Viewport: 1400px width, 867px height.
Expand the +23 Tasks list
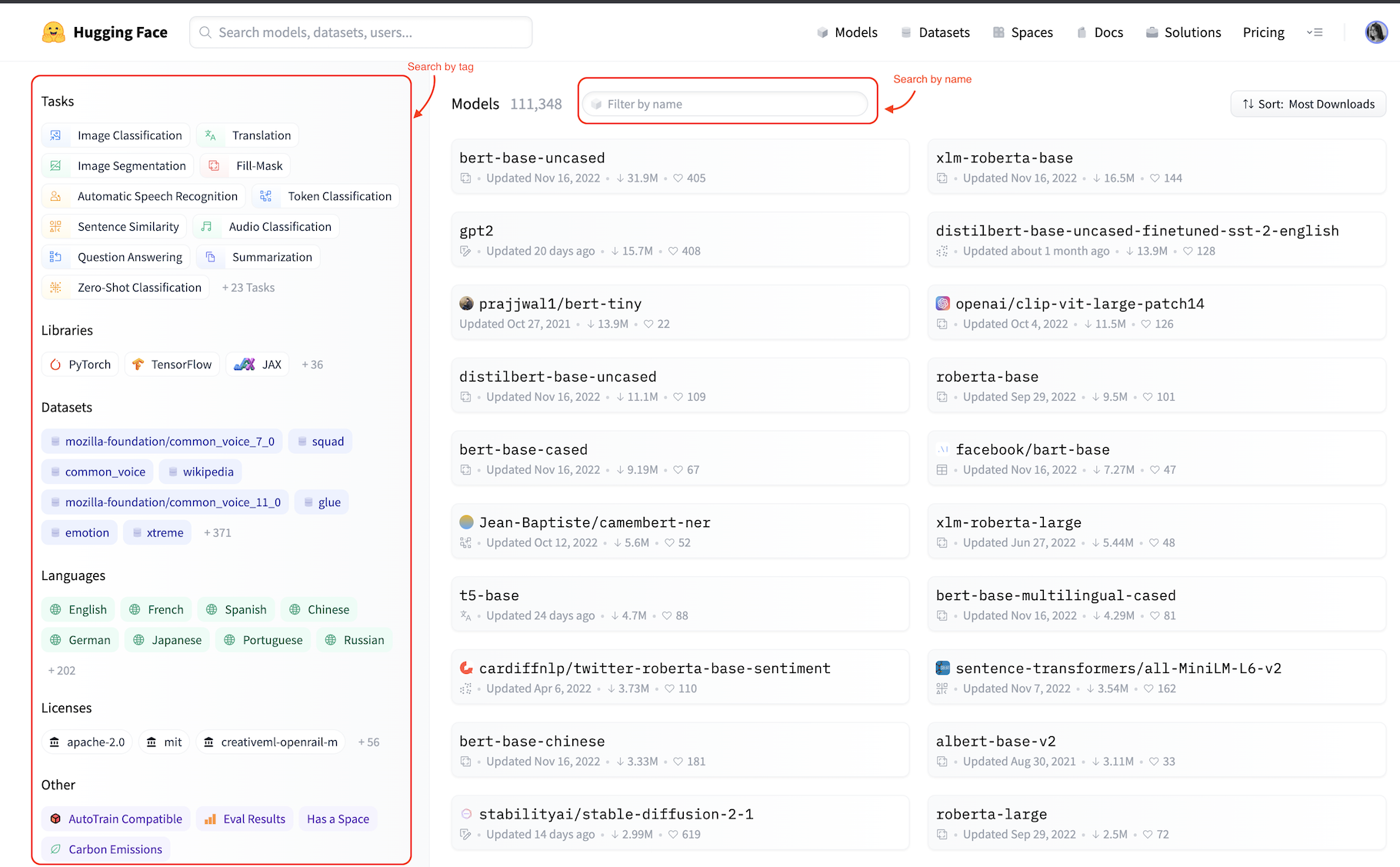click(248, 287)
